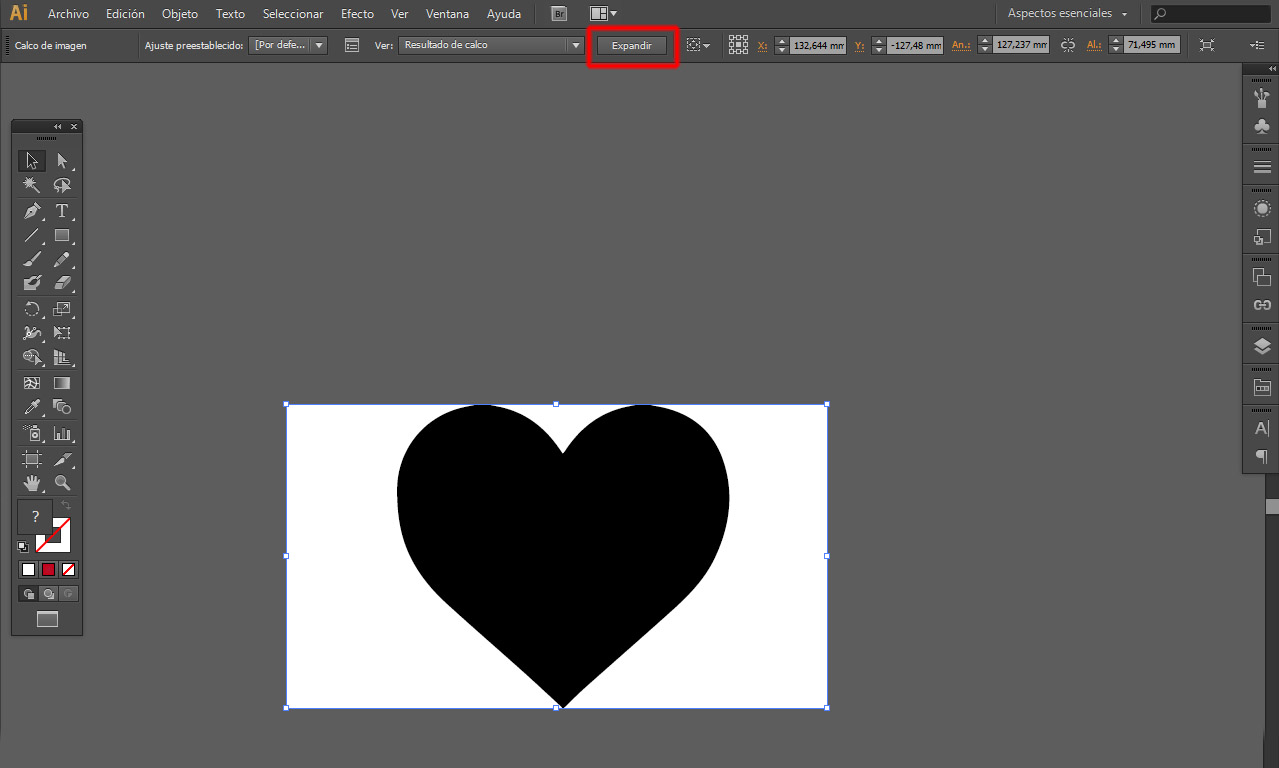Open the Layers panel icon

pos(1261,344)
